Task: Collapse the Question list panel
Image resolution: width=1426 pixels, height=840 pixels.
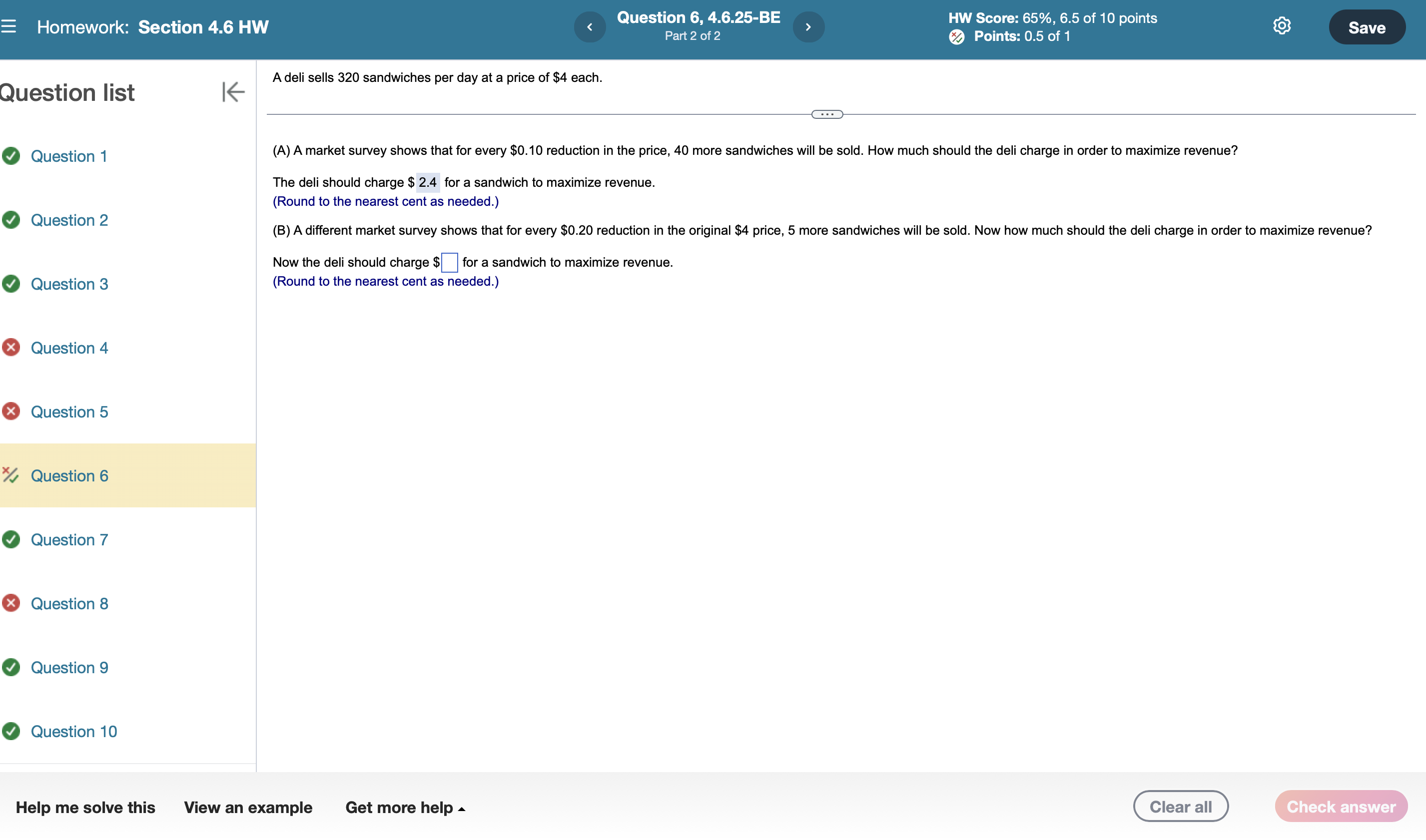Action: point(233,92)
